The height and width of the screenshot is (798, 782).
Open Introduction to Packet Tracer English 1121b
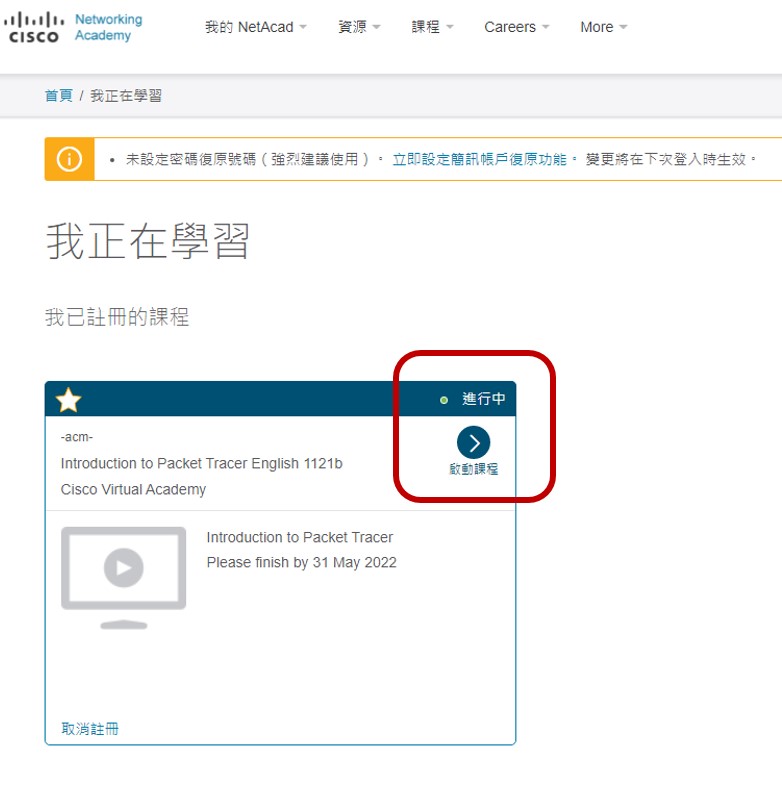pyautogui.click(x=201, y=464)
